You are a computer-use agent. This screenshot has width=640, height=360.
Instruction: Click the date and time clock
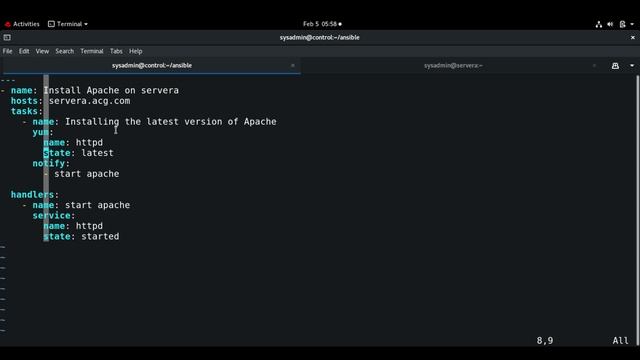tap(322, 24)
